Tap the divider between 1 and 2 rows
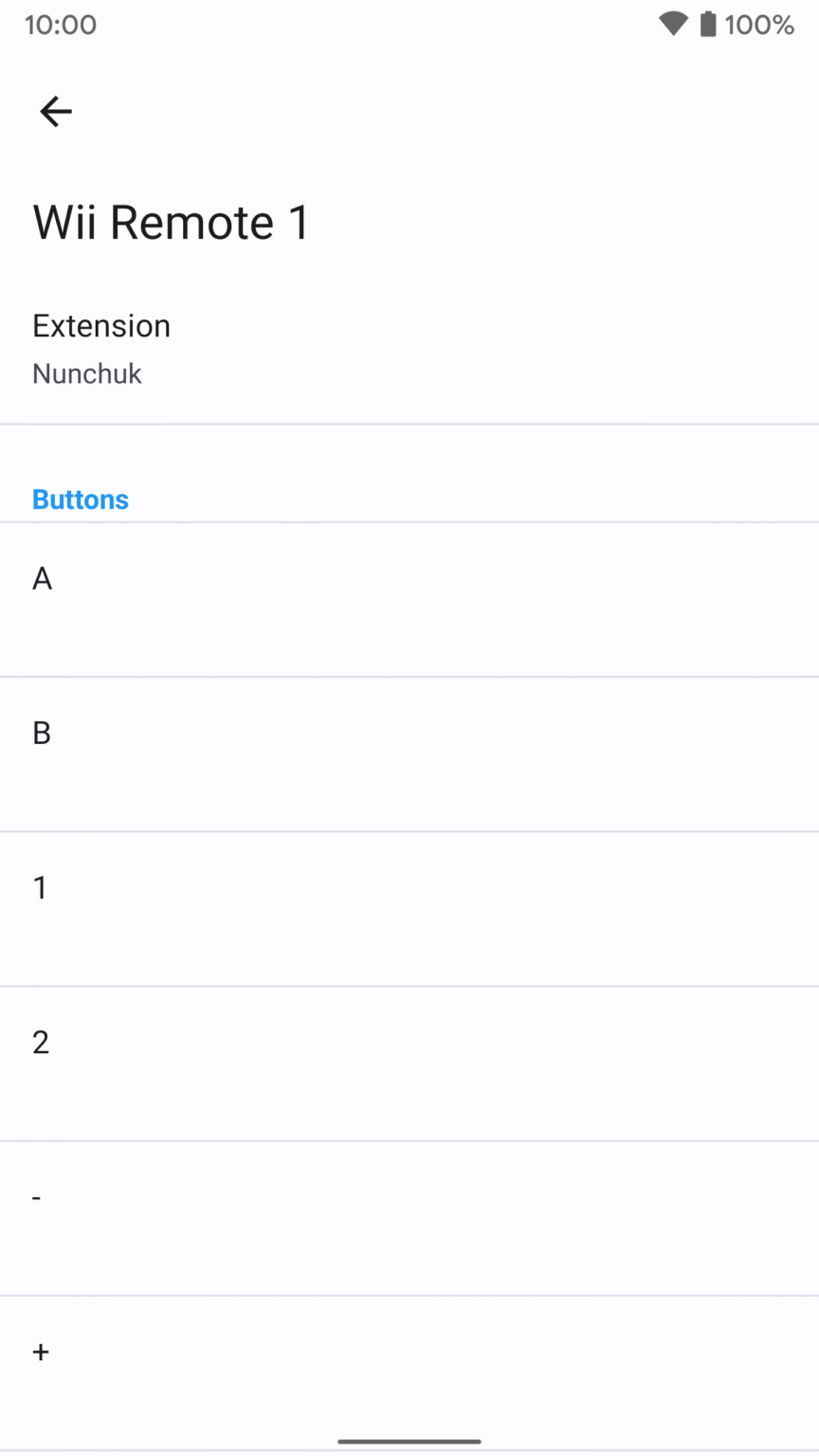This screenshot has width=819, height=1456. (409, 986)
